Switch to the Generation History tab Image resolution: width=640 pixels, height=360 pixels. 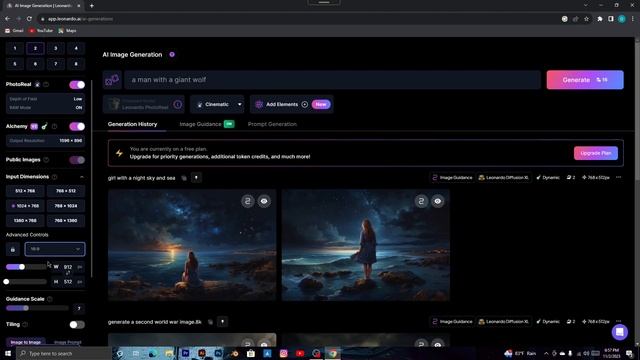(133, 124)
